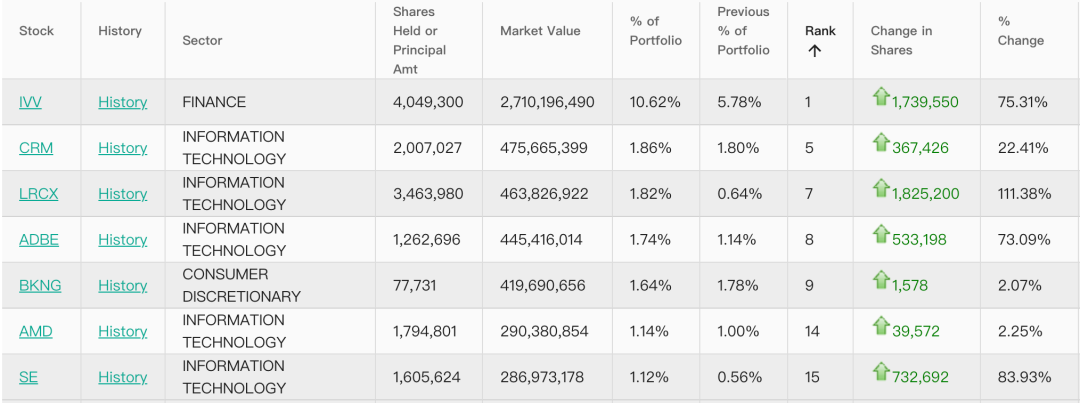Open the ADBE ticker link
This screenshot has height=403, width=1080.
click(x=39, y=240)
